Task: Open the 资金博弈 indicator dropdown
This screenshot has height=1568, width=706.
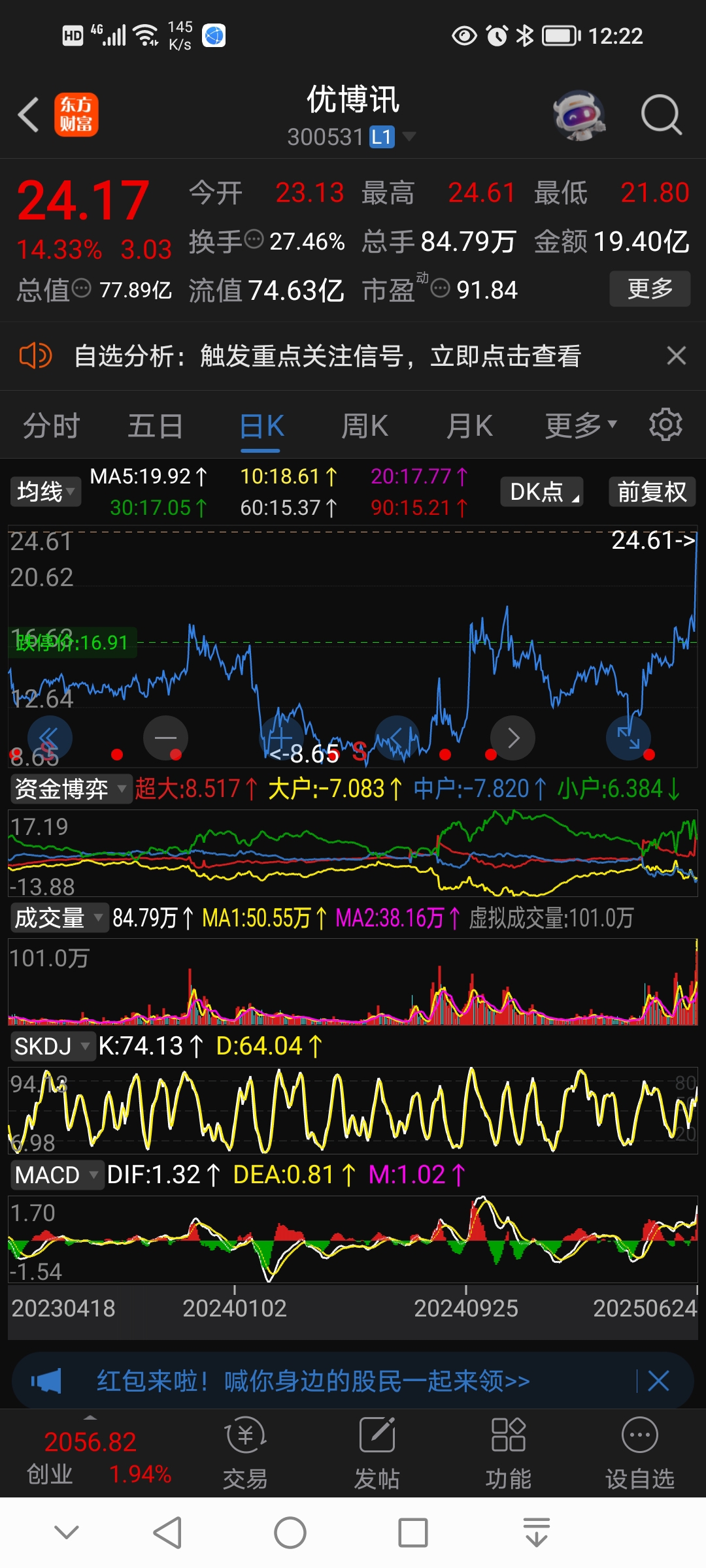Action: point(71,789)
